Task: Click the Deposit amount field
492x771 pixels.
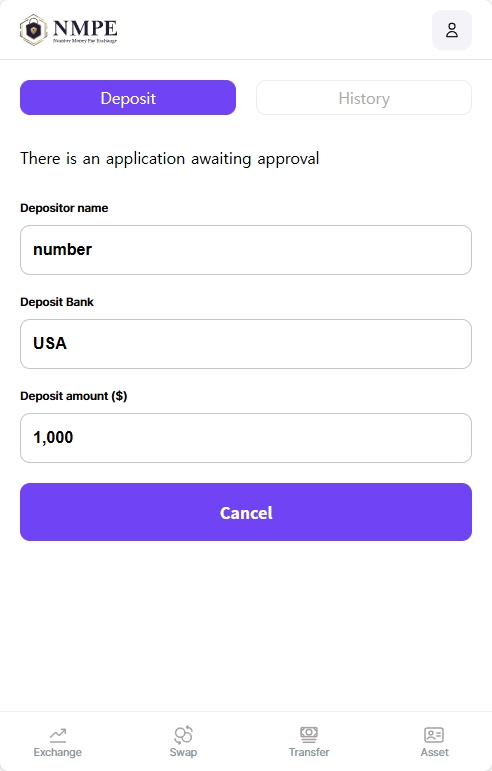Action: tap(246, 438)
